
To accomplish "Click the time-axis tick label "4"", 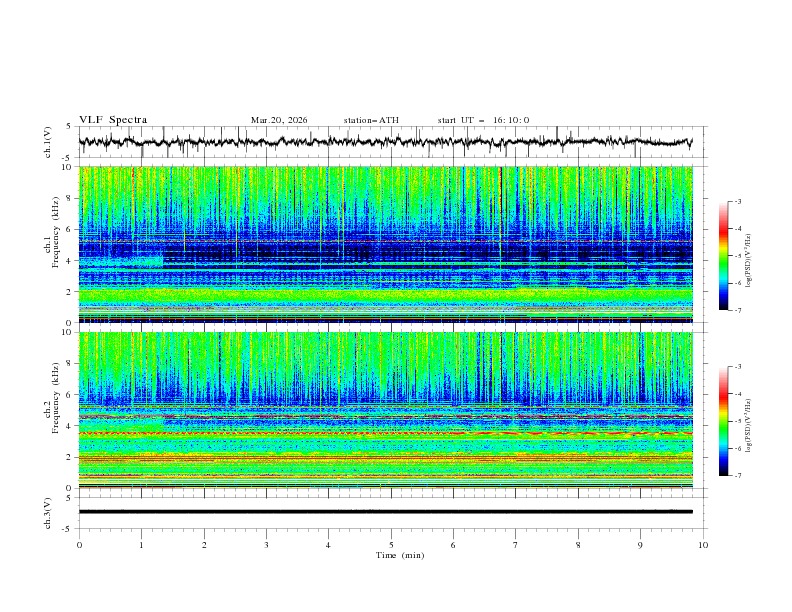I will 328,545.
